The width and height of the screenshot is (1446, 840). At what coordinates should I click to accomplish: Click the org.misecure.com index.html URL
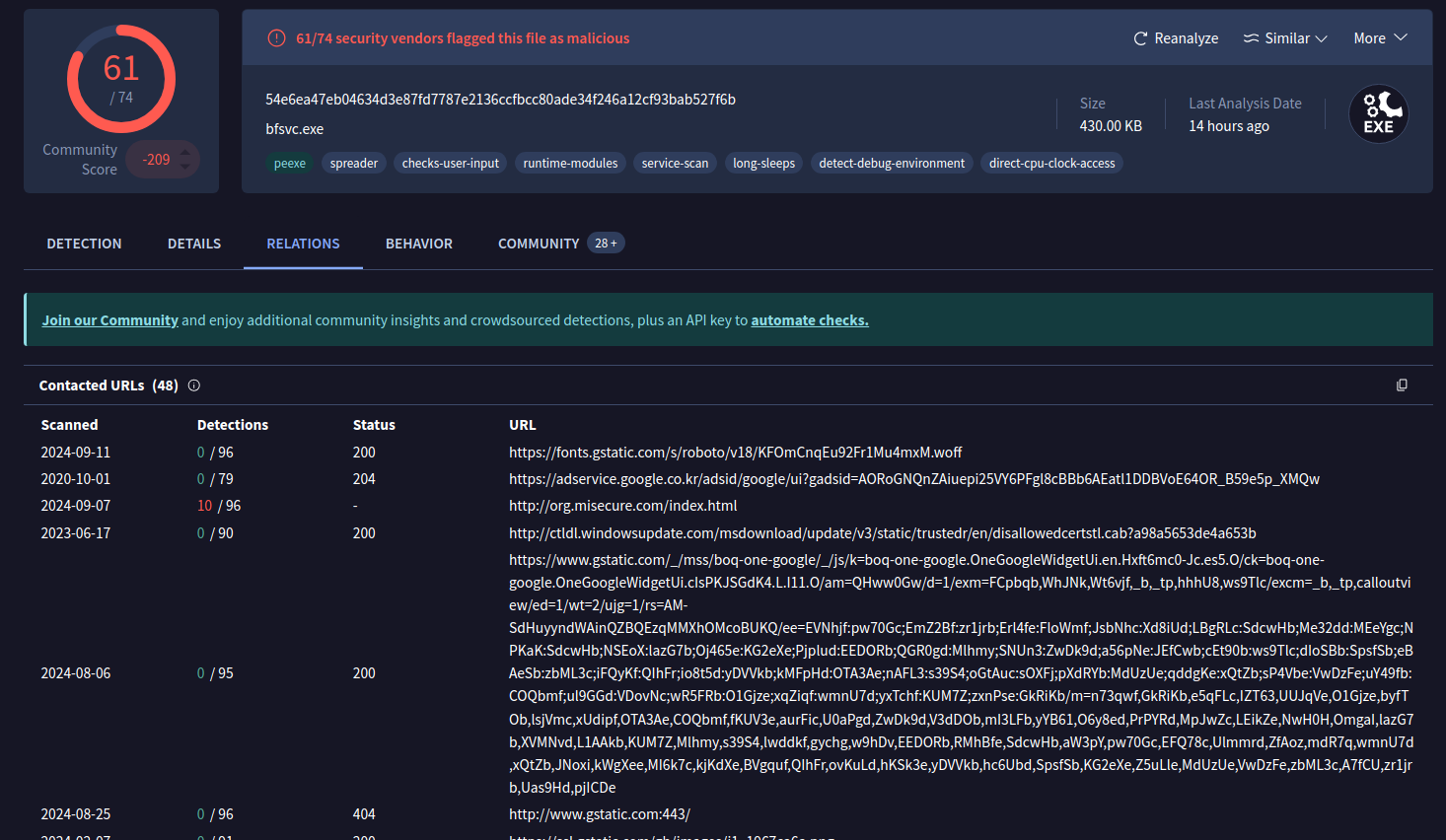(623, 506)
